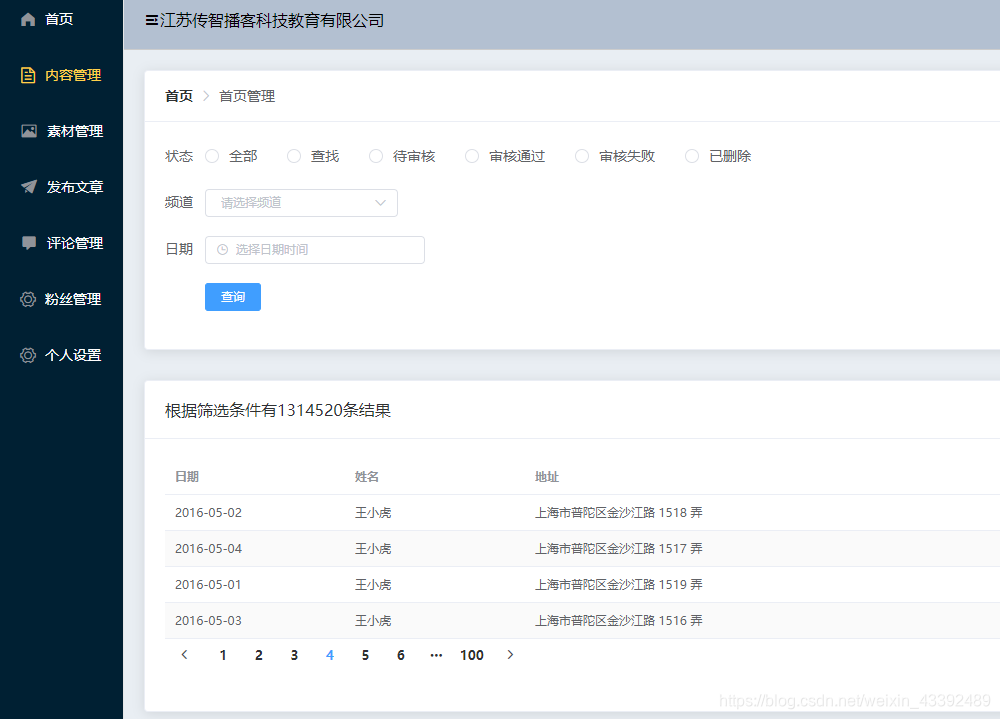The width and height of the screenshot is (1000, 719).
Task: Go to previous page with left arrow
Action: pyautogui.click(x=184, y=655)
